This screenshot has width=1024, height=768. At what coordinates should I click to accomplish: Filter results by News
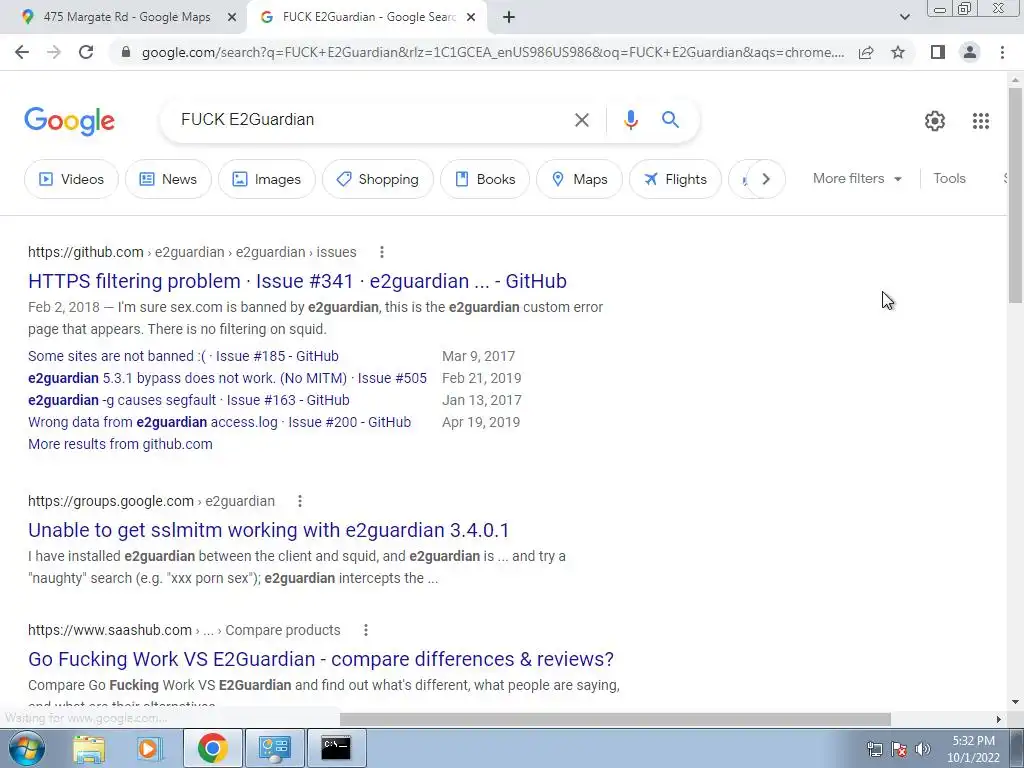pyautogui.click(x=168, y=179)
